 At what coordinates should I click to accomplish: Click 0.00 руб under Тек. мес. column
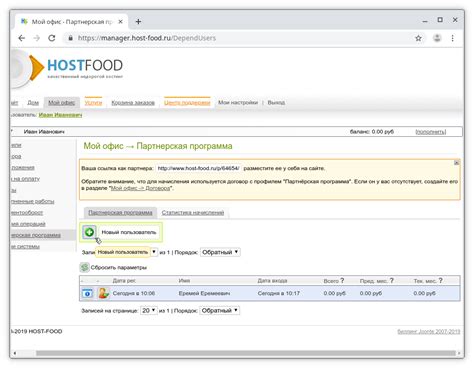click(x=424, y=293)
